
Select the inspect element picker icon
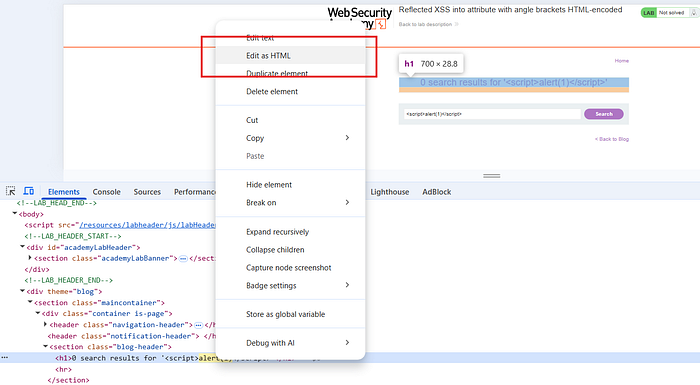pyautogui.click(x=11, y=191)
